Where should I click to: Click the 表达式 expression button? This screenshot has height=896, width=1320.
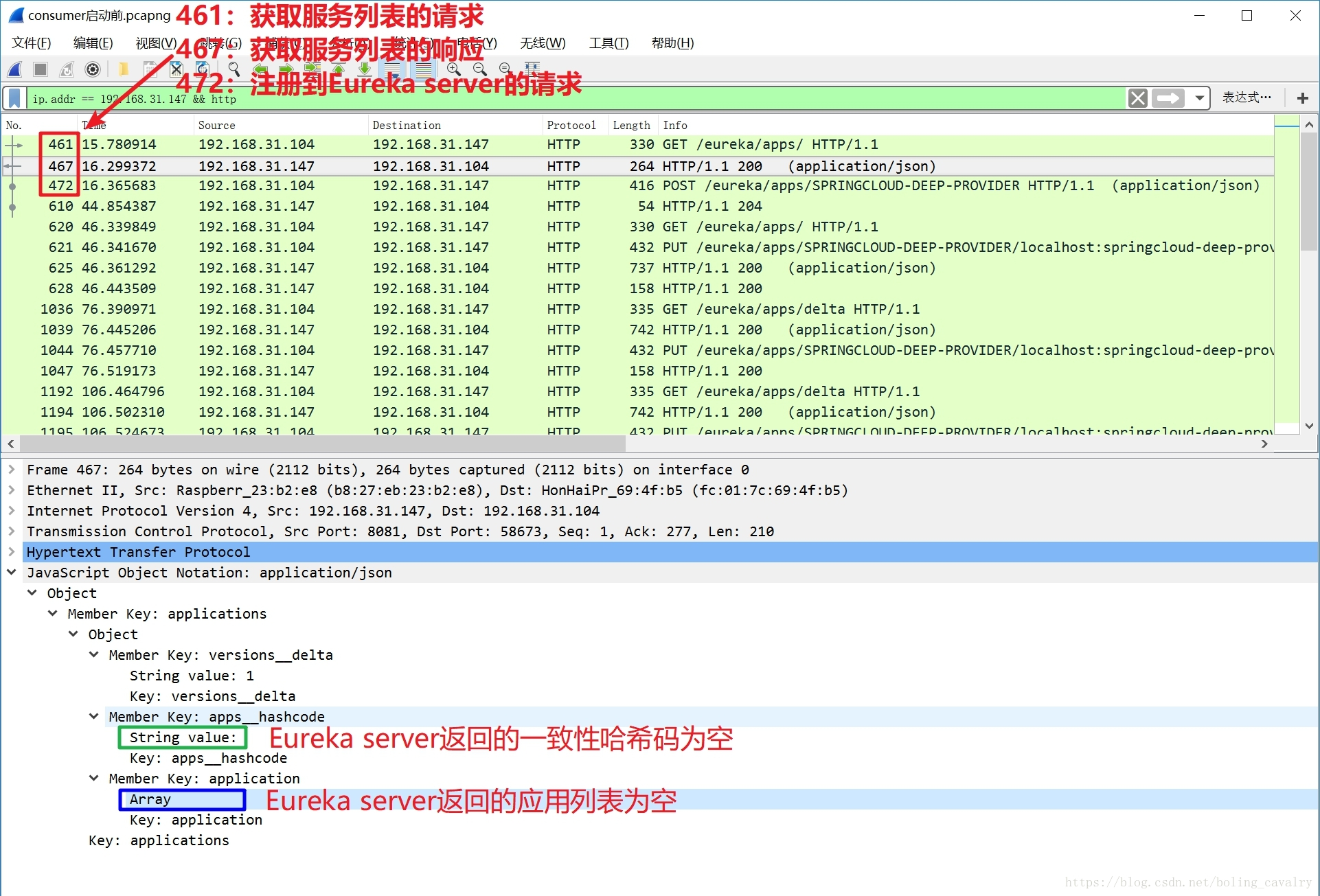pos(1247,98)
